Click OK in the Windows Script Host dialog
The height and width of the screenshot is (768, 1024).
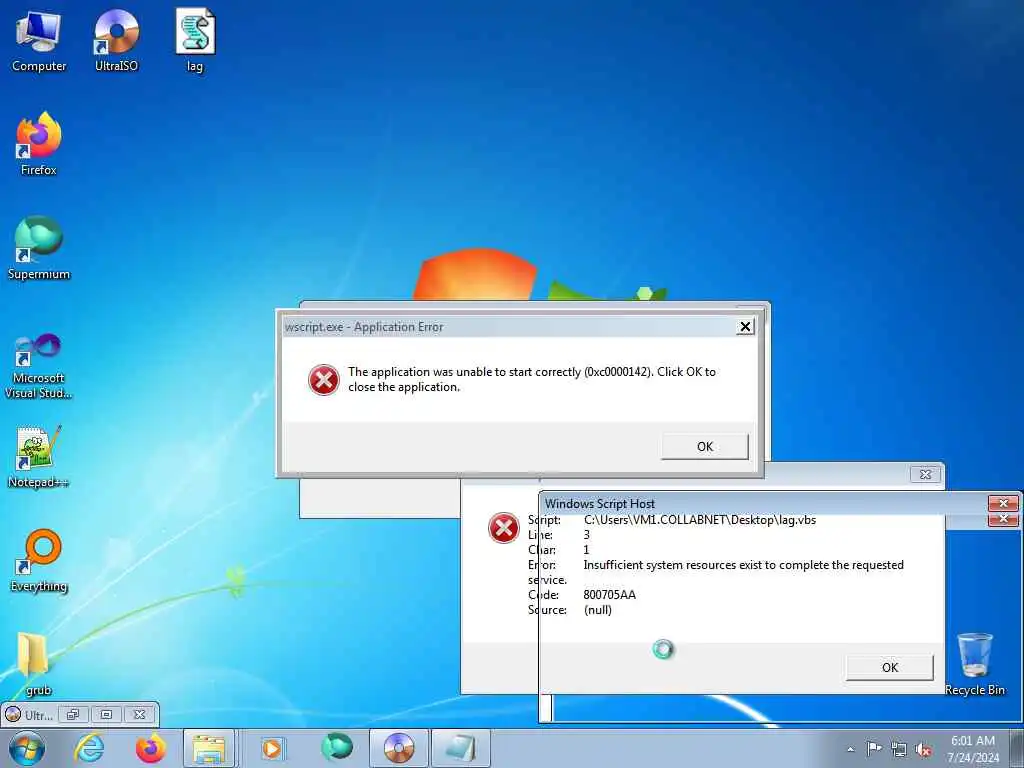tap(889, 667)
